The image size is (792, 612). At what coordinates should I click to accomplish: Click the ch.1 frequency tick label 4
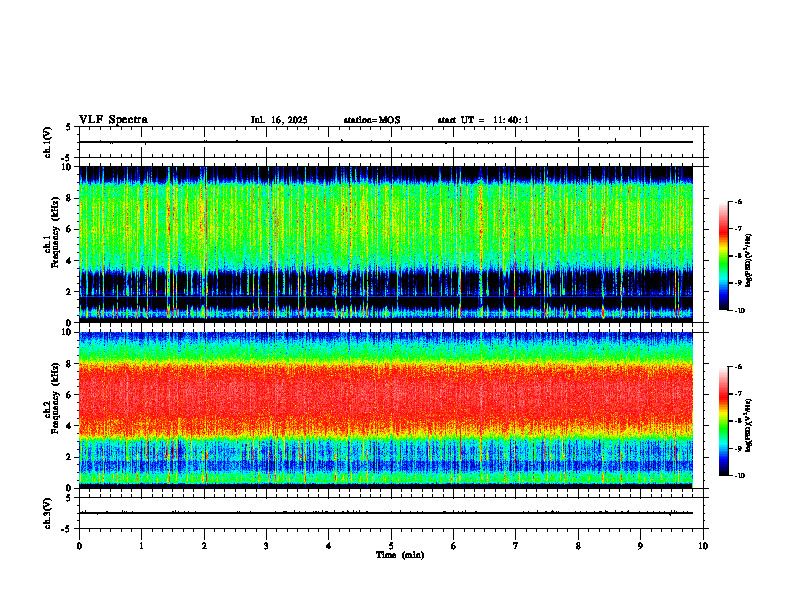point(70,261)
